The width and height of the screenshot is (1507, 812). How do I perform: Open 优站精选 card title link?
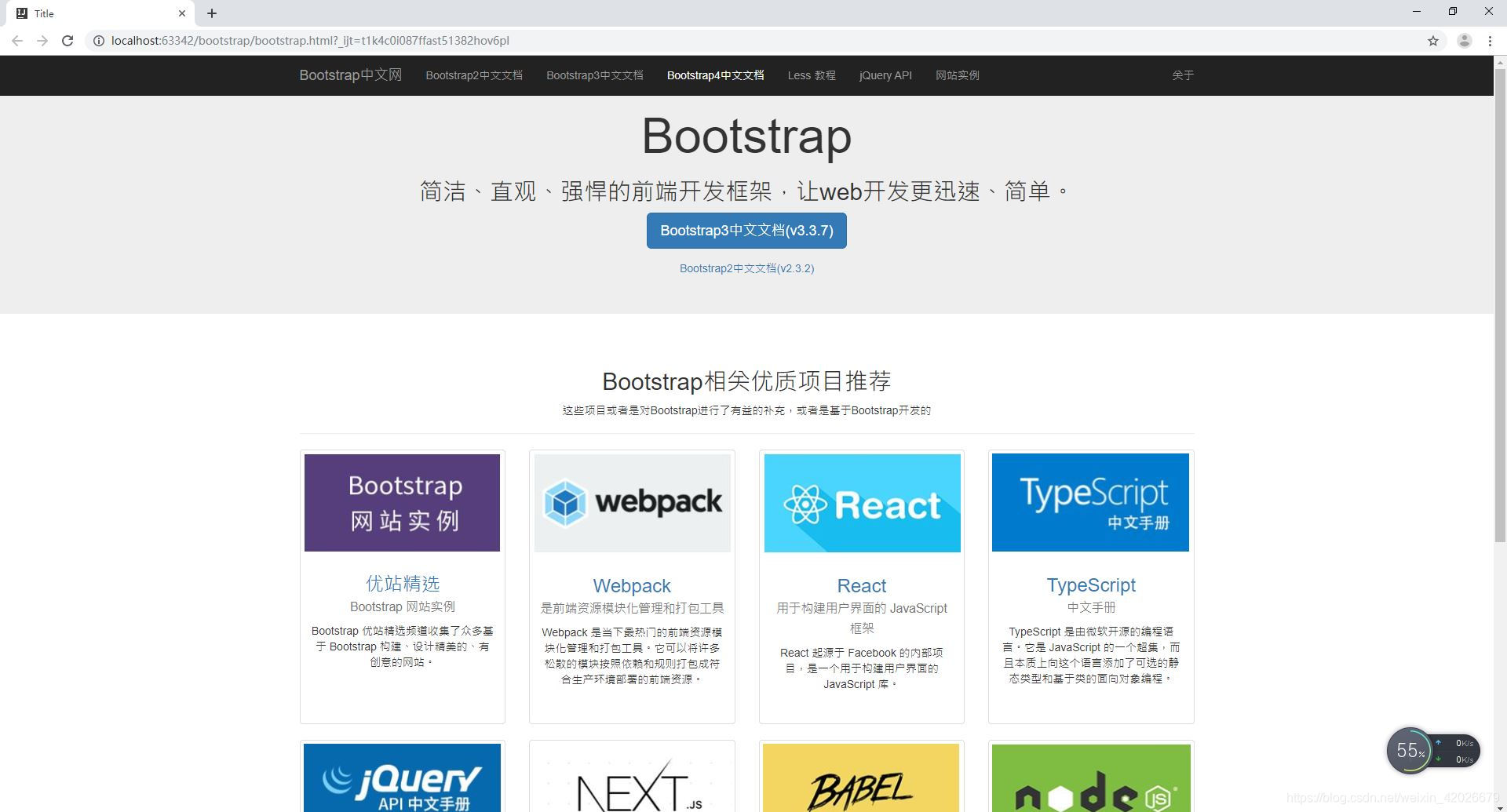click(x=403, y=584)
